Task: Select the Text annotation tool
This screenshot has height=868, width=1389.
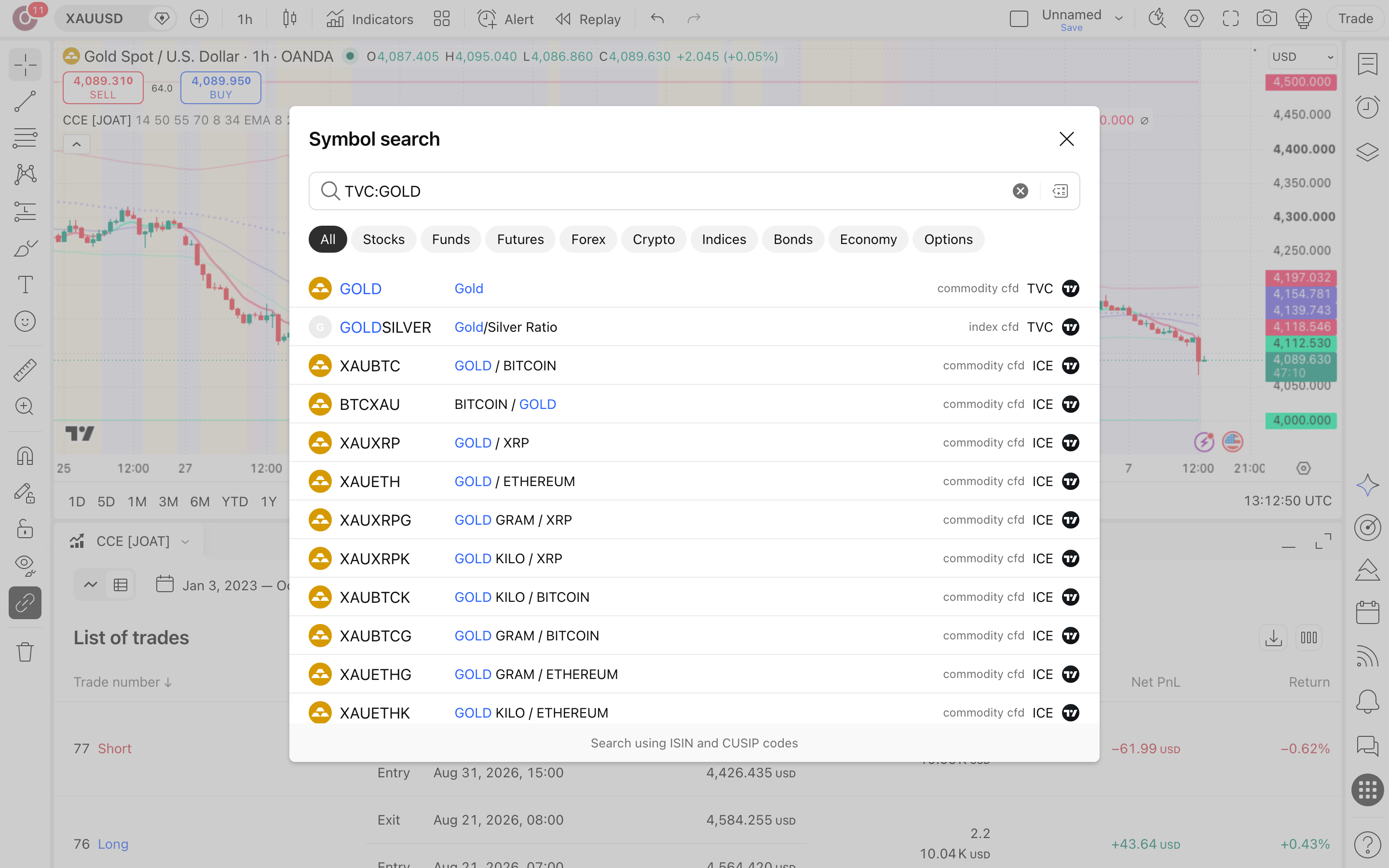Action: [x=25, y=285]
